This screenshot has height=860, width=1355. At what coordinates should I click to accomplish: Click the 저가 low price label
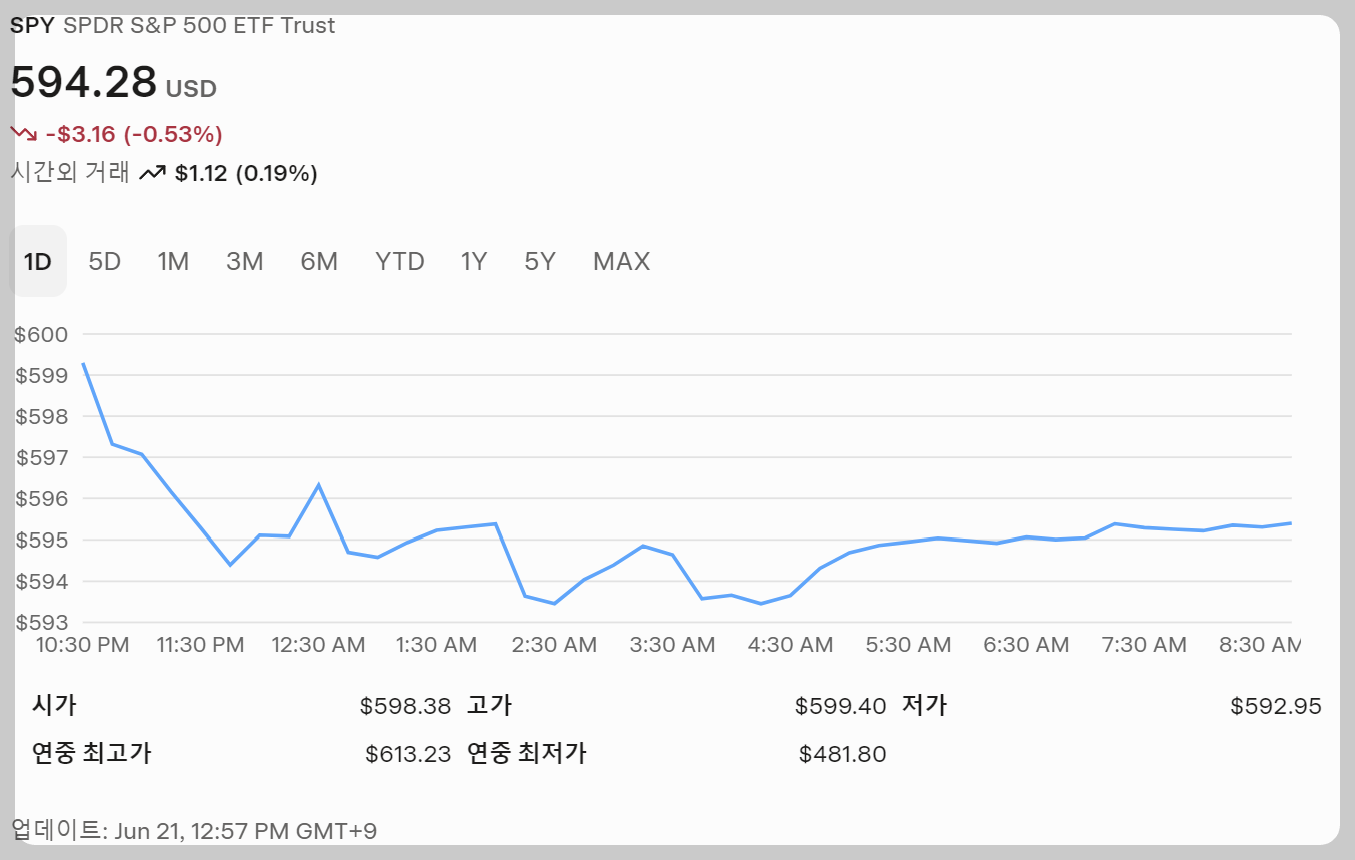tap(924, 706)
